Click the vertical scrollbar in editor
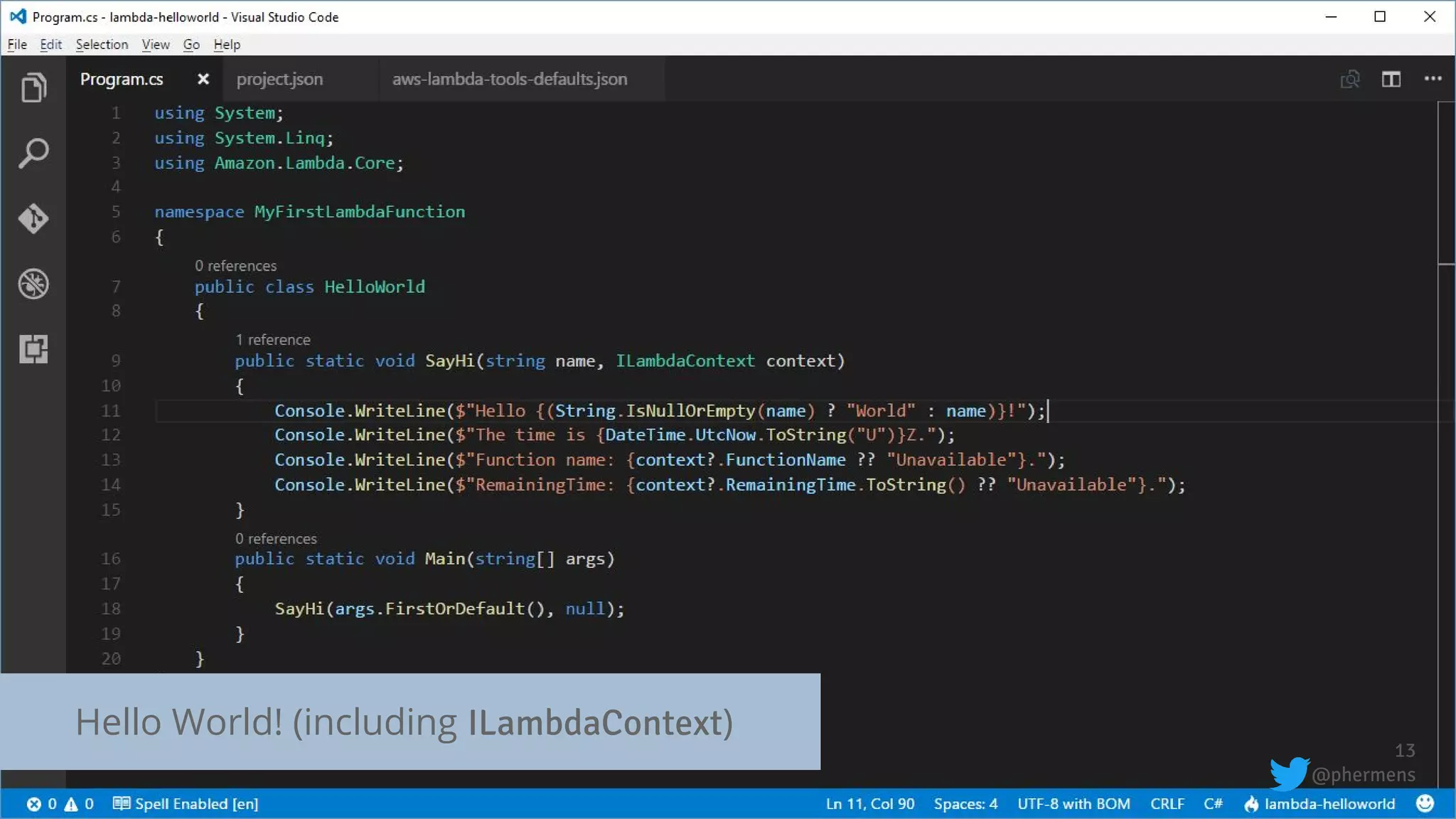The width and height of the screenshot is (1456, 819). point(1446,183)
